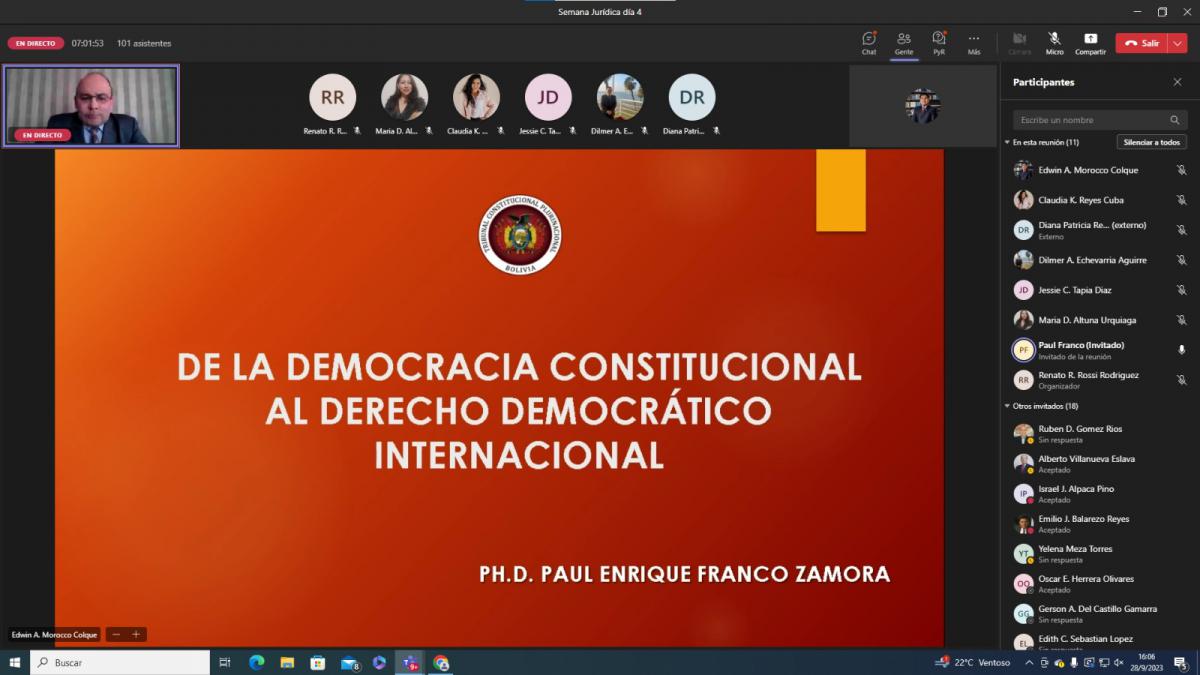
Task: Open Microsoft Store from the taskbar
Action: tap(318, 663)
